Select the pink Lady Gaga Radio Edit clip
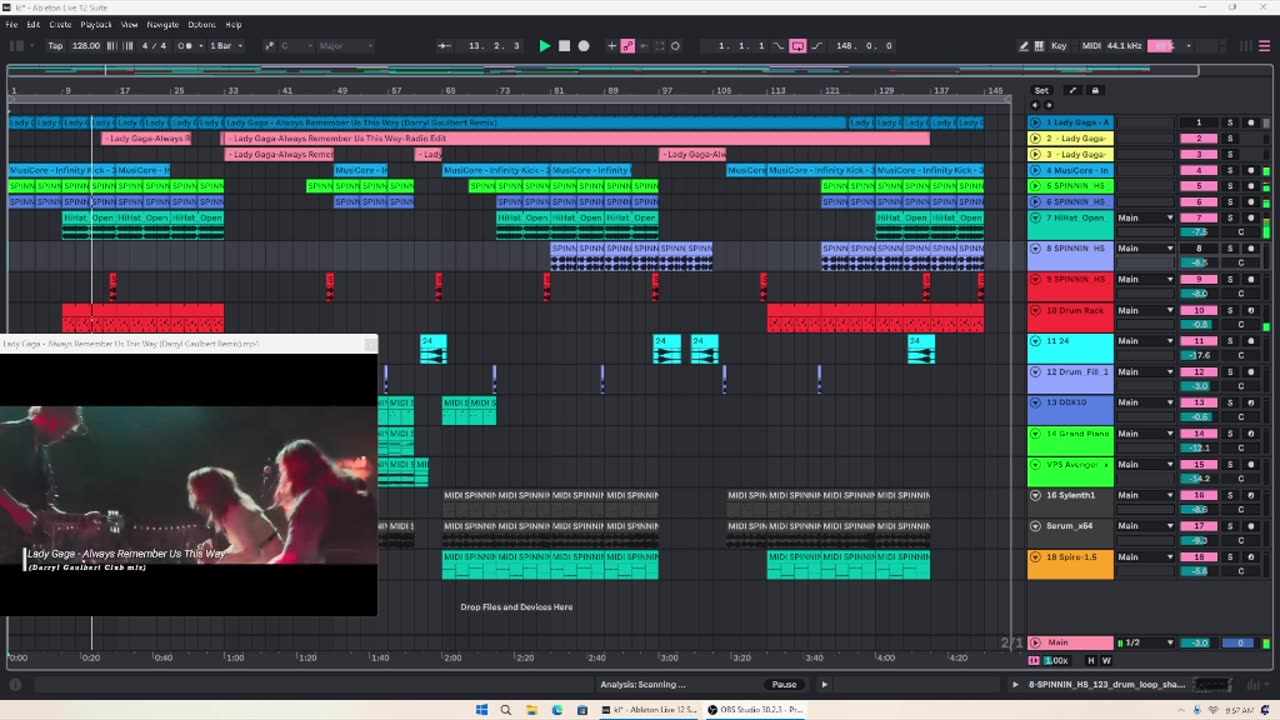This screenshot has height=720, width=1280. coord(576,139)
